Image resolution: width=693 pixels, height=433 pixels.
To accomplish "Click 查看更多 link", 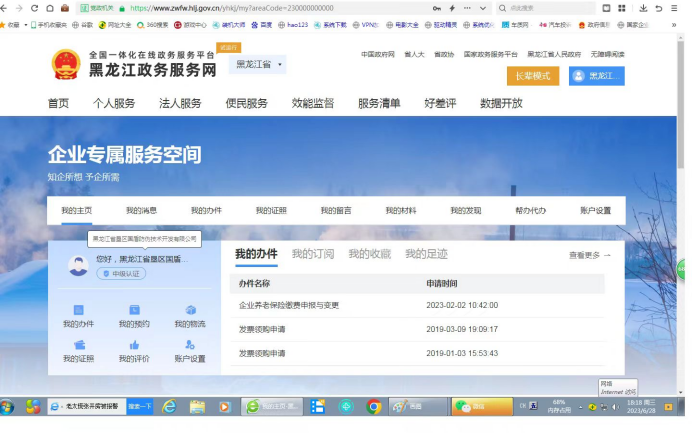I will pos(589,255).
